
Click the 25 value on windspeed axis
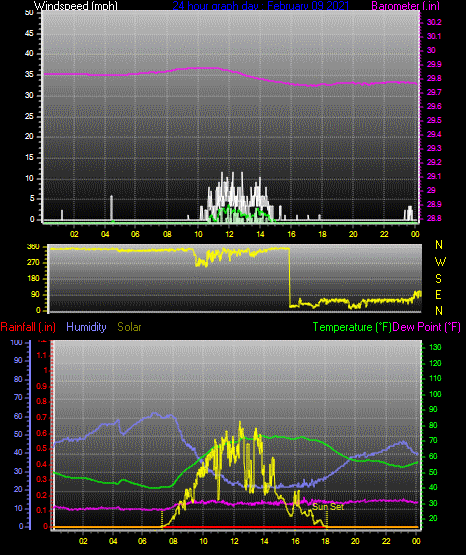click(29, 116)
